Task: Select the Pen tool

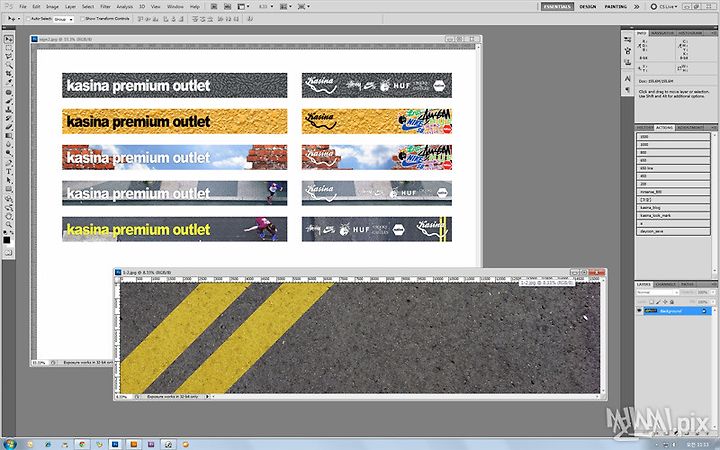Action: click(x=9, y=163)
